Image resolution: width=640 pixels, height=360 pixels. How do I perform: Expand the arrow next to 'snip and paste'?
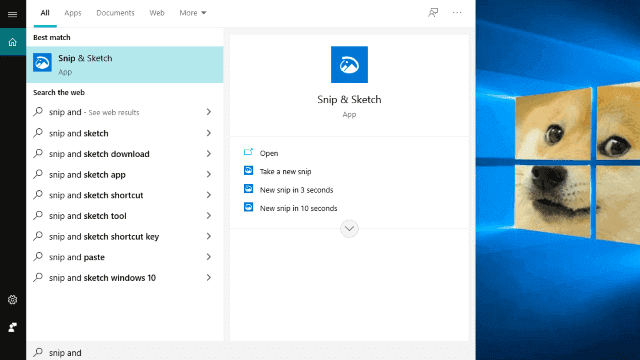coord(209,257)
